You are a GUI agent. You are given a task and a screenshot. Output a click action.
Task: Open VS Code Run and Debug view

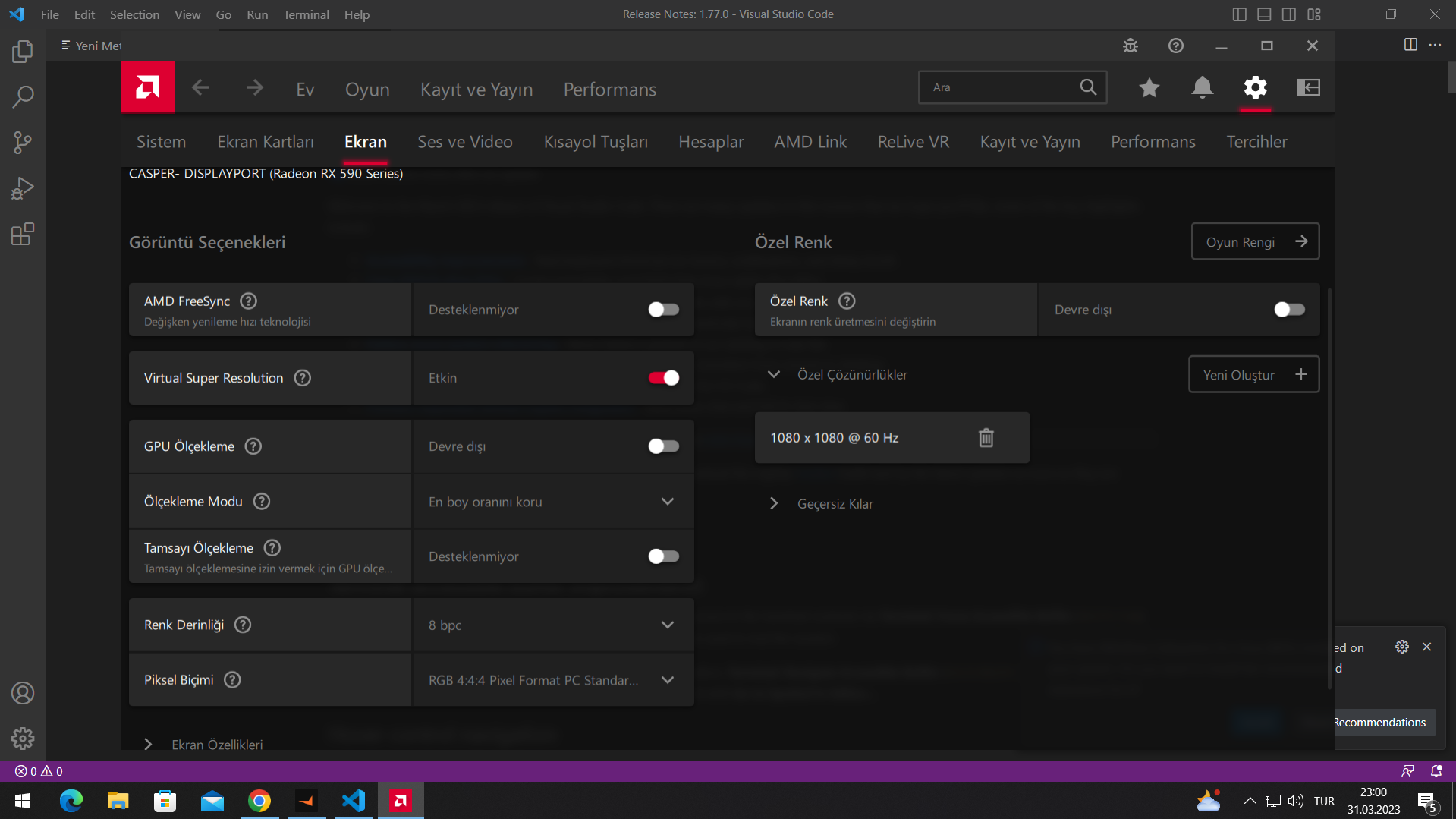(23, 188)
